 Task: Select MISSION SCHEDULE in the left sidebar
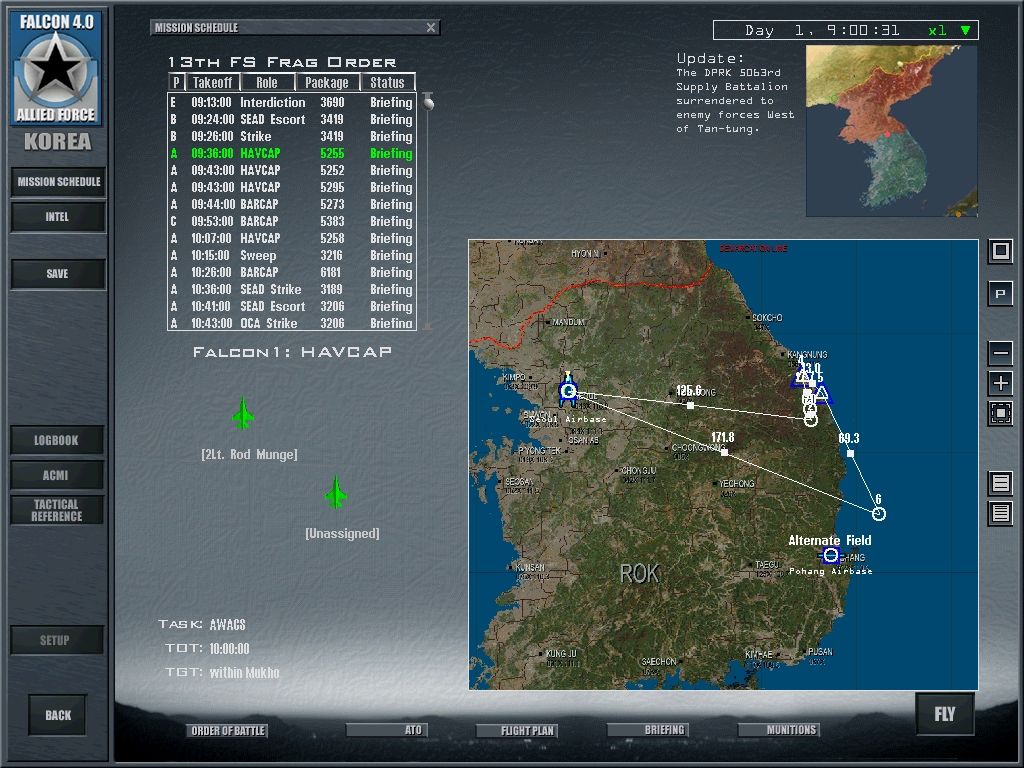[57, 182]
